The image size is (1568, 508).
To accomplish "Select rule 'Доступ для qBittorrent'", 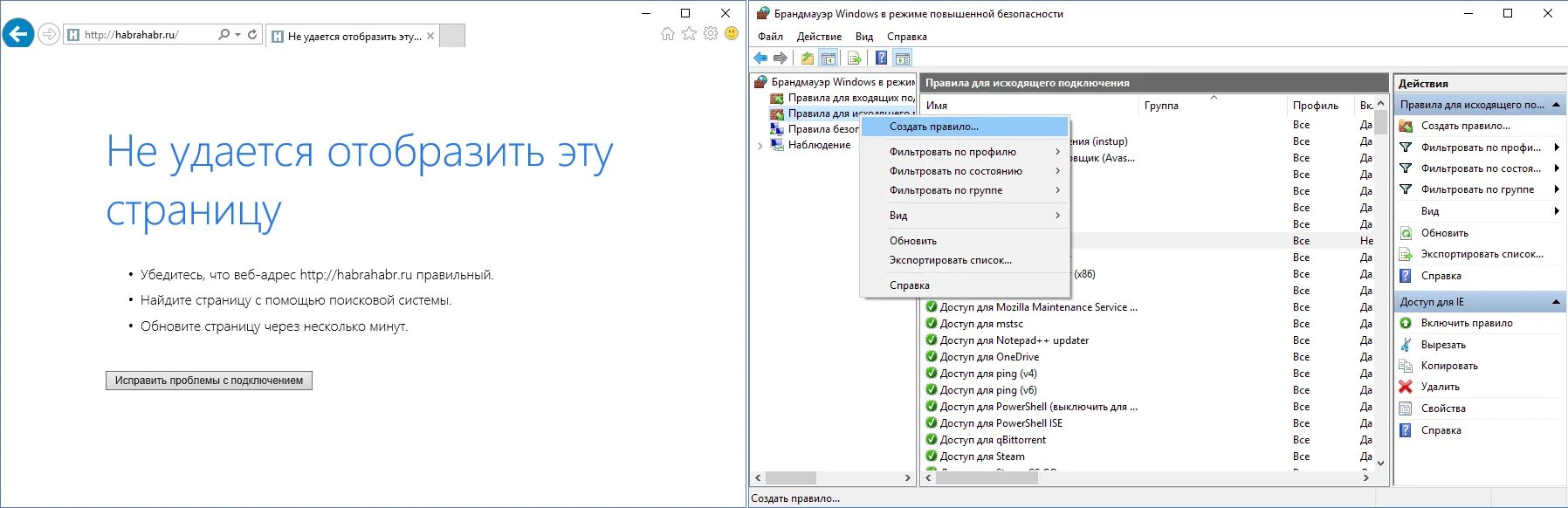I will click(x=986, y=440).
